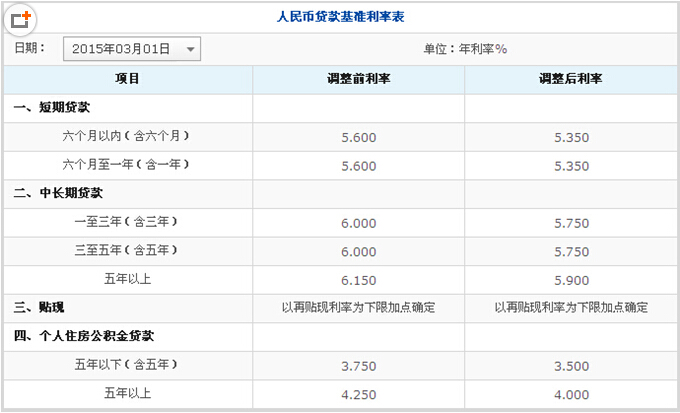Click the 六个月至一年（含一年） row label

pyautogui.click(x=126, y=165)
